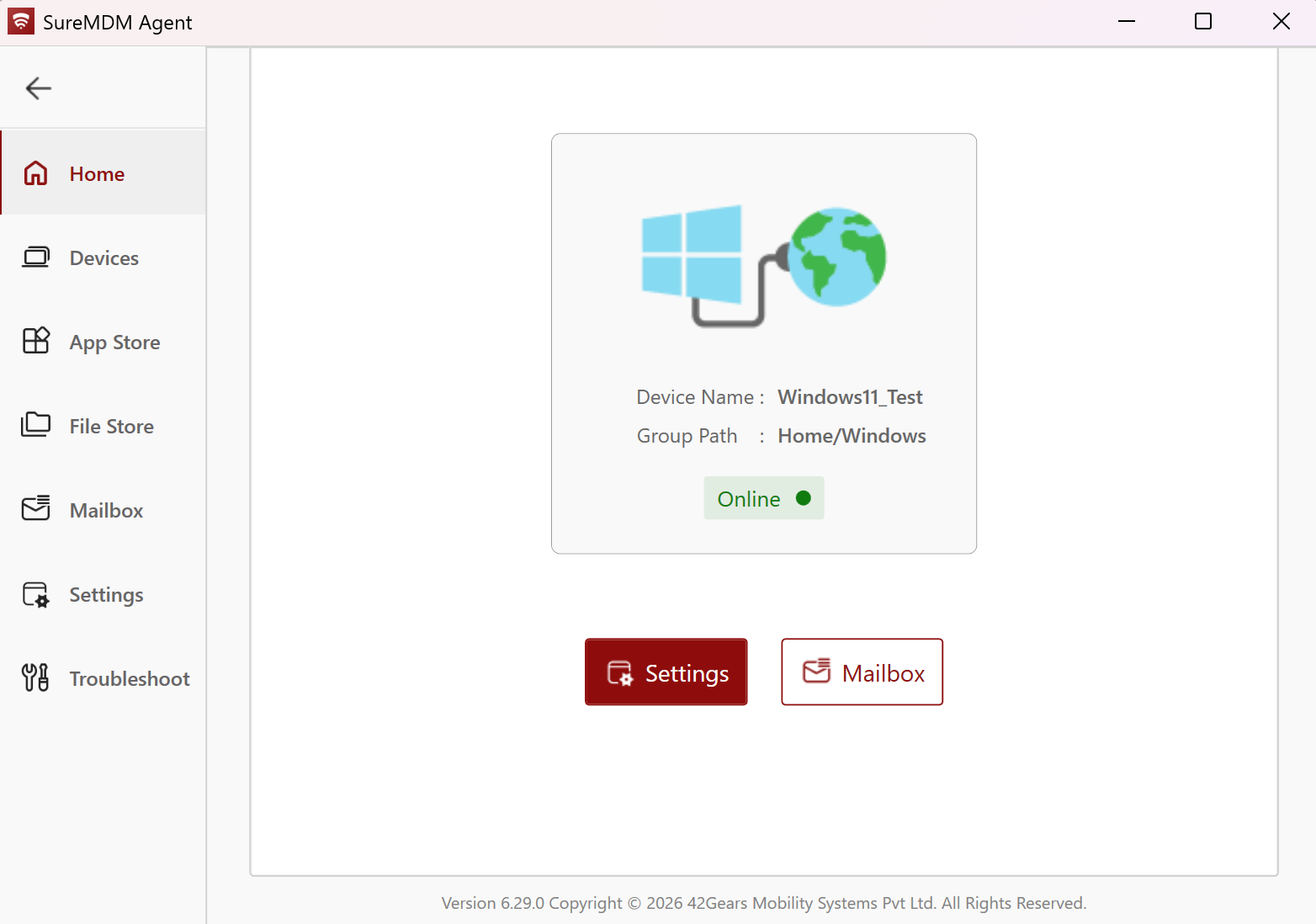Click the Device Name label

[x=695, y=397]
